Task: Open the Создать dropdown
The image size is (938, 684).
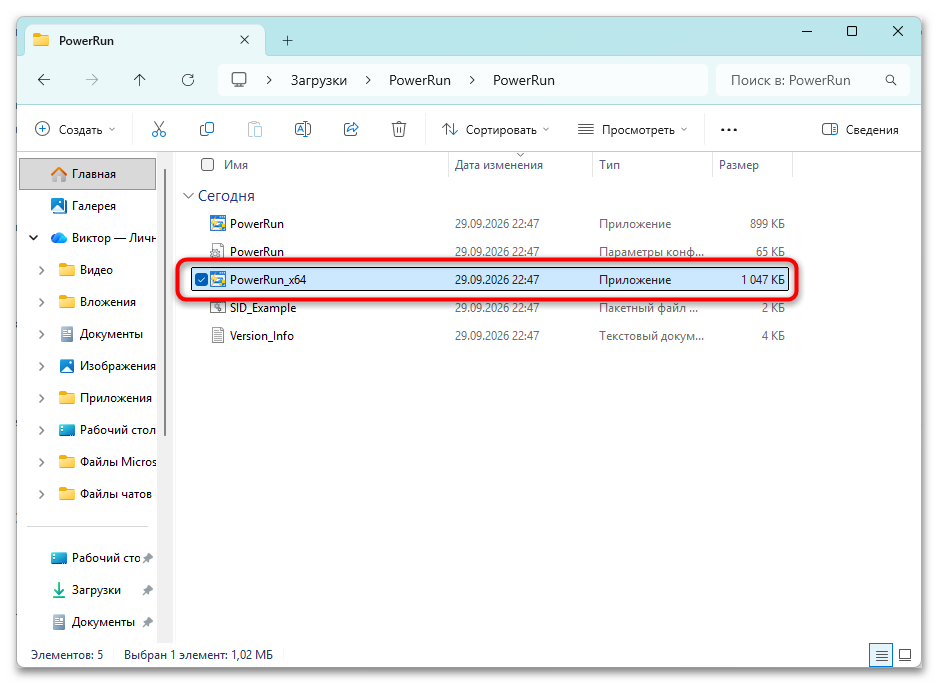Action: tap(75, 130)
